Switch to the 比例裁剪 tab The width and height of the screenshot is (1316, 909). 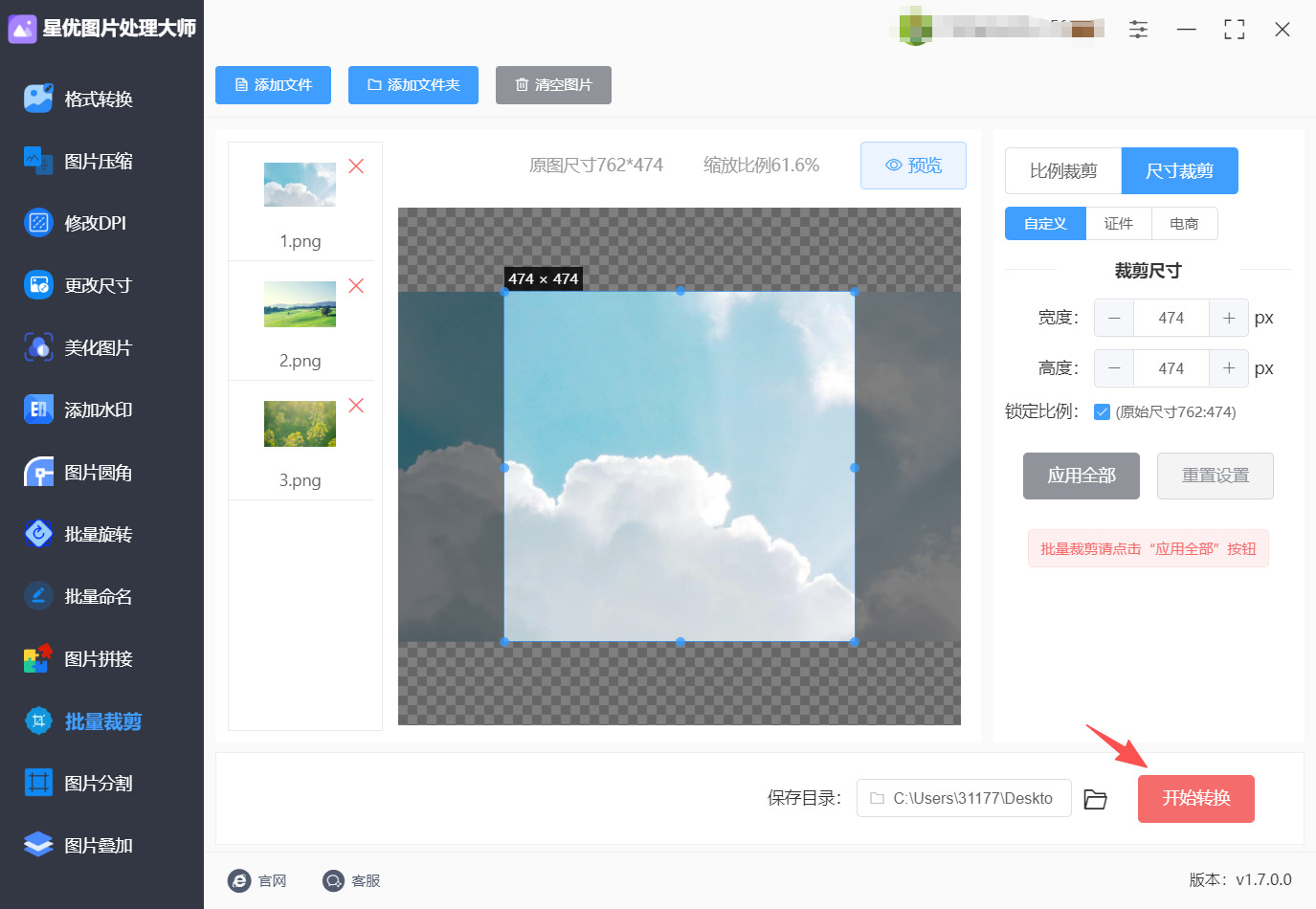pyautogui.click(x=1063, y=171)
